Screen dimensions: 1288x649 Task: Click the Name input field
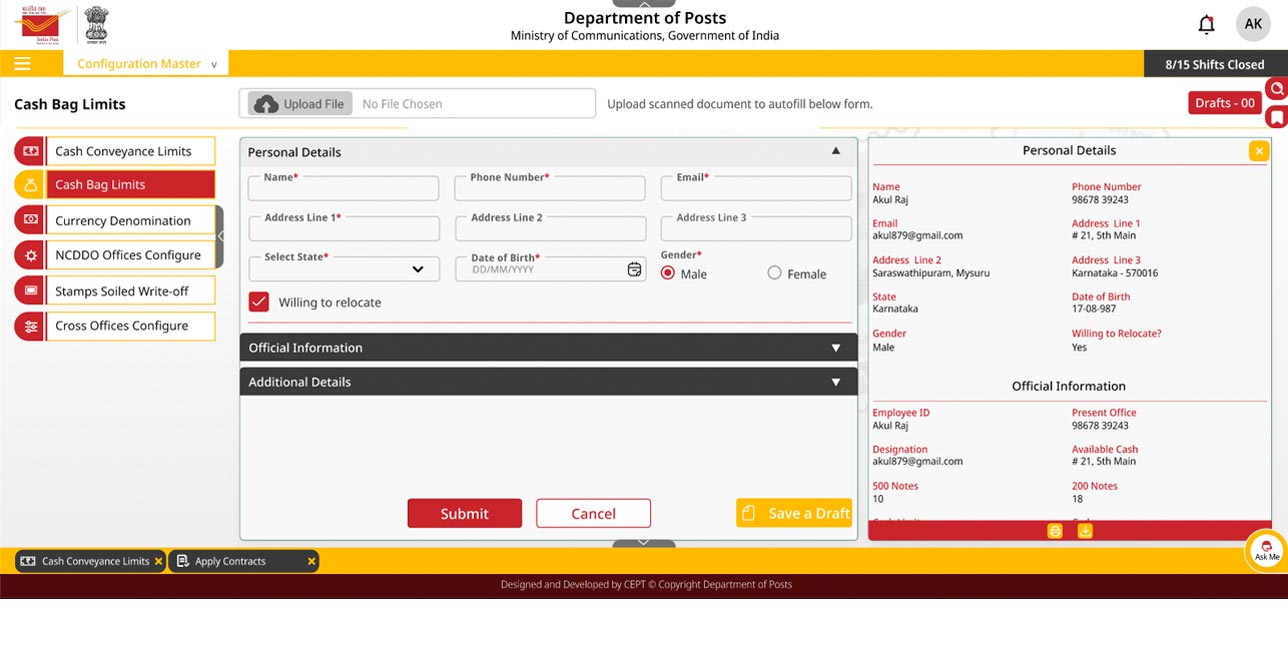click(x=343, y=190)
